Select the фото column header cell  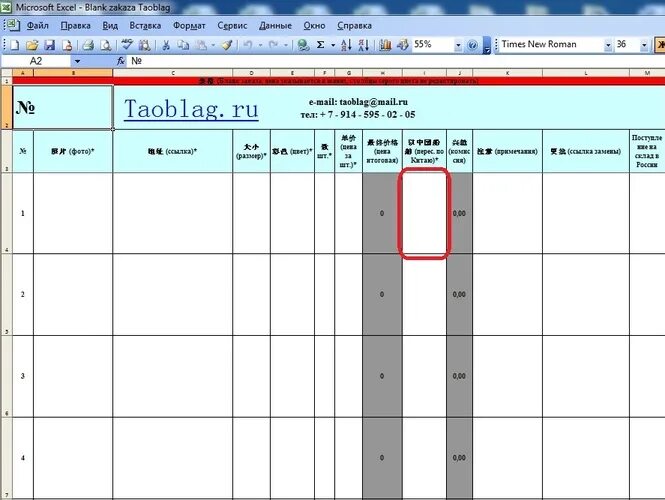(x=73, y=151)
